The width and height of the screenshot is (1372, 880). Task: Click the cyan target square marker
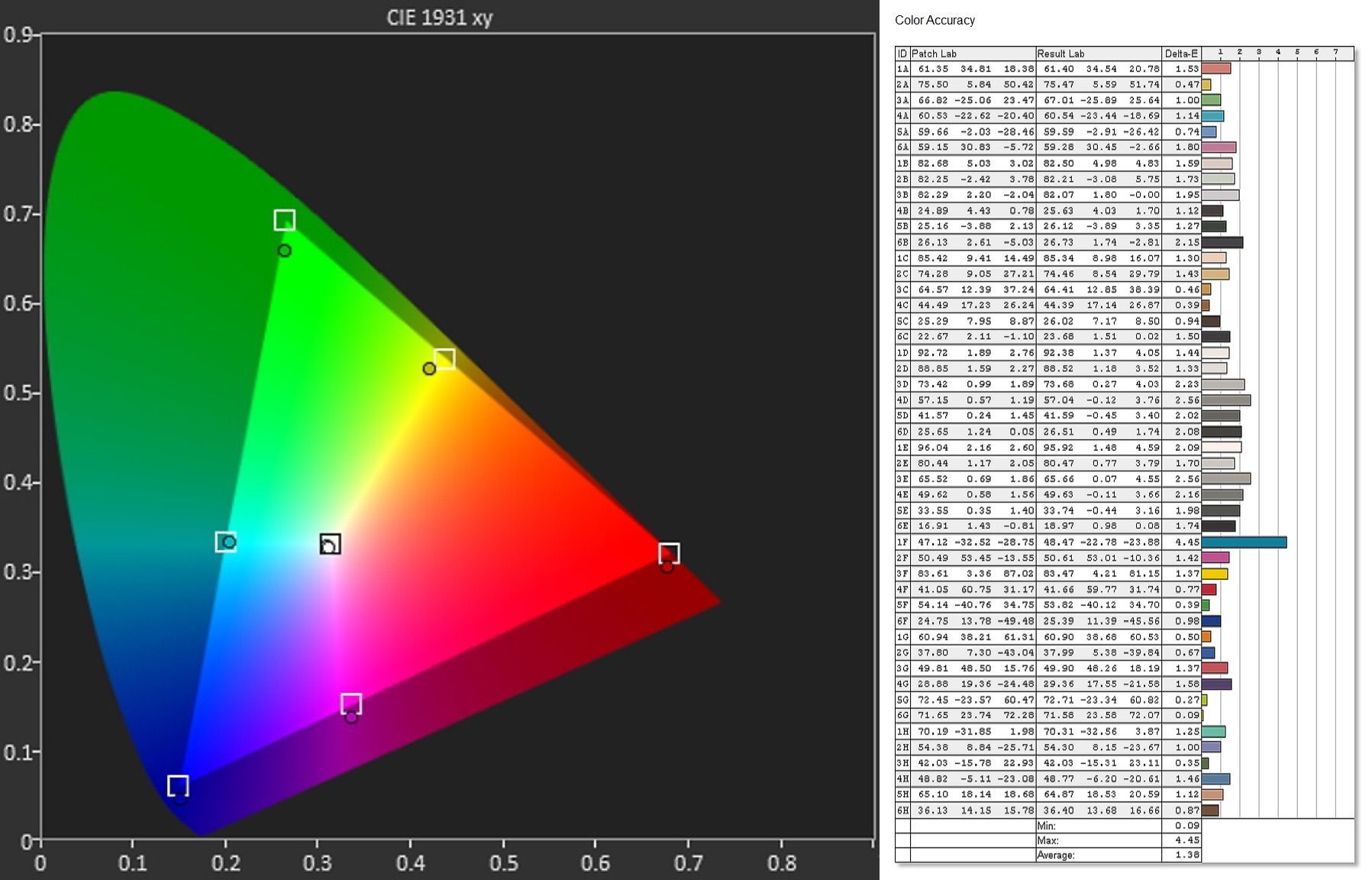(226, 542)
